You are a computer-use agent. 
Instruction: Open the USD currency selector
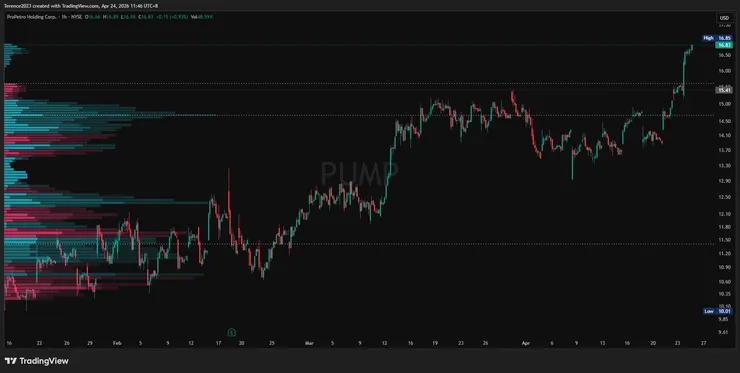(724, 18)
